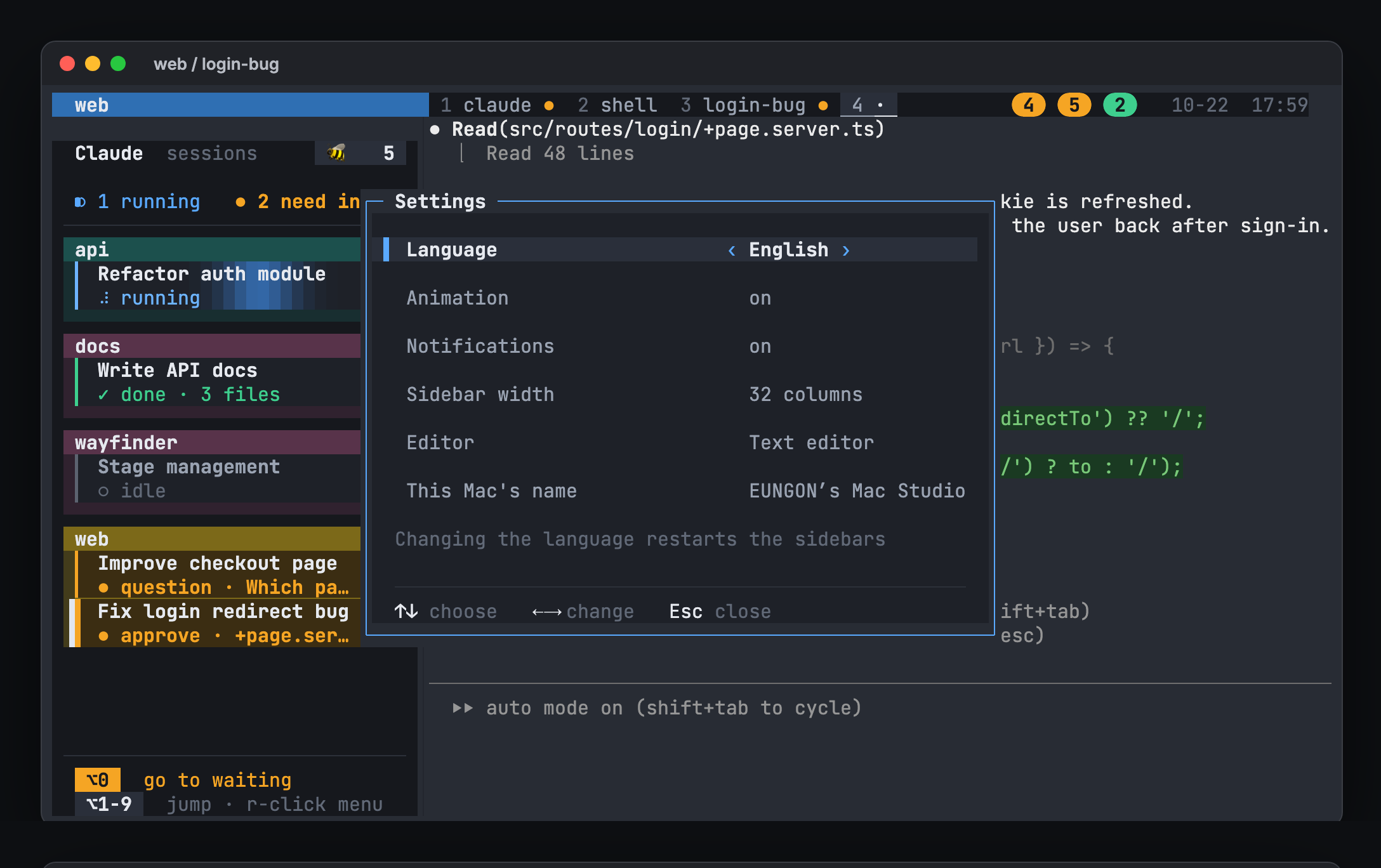Click the green checkmark on the done status
Screen dimensions: 1381x868
(103, 395)
